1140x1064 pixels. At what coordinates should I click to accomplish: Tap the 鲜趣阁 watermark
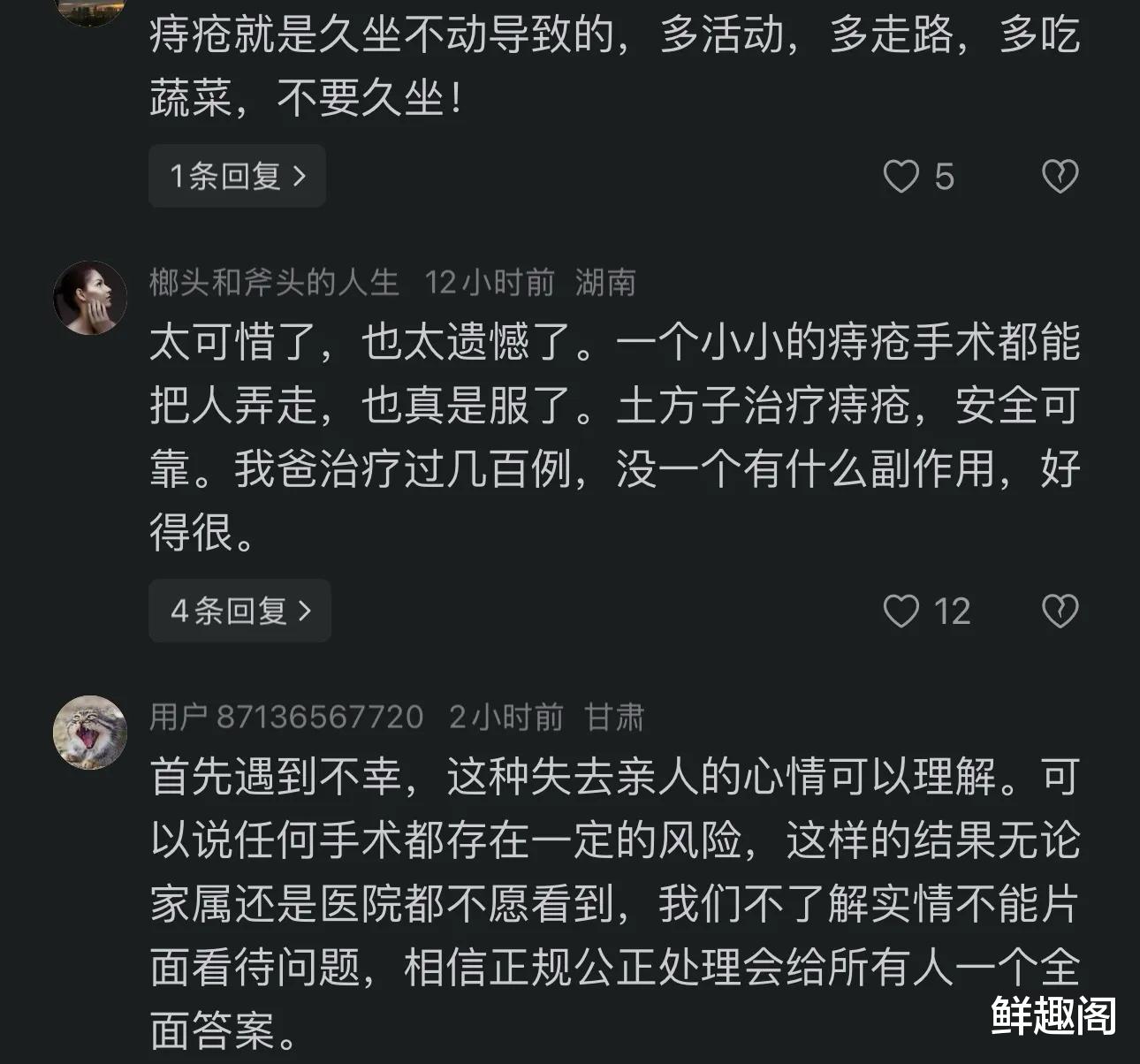pos(1053,1015)
